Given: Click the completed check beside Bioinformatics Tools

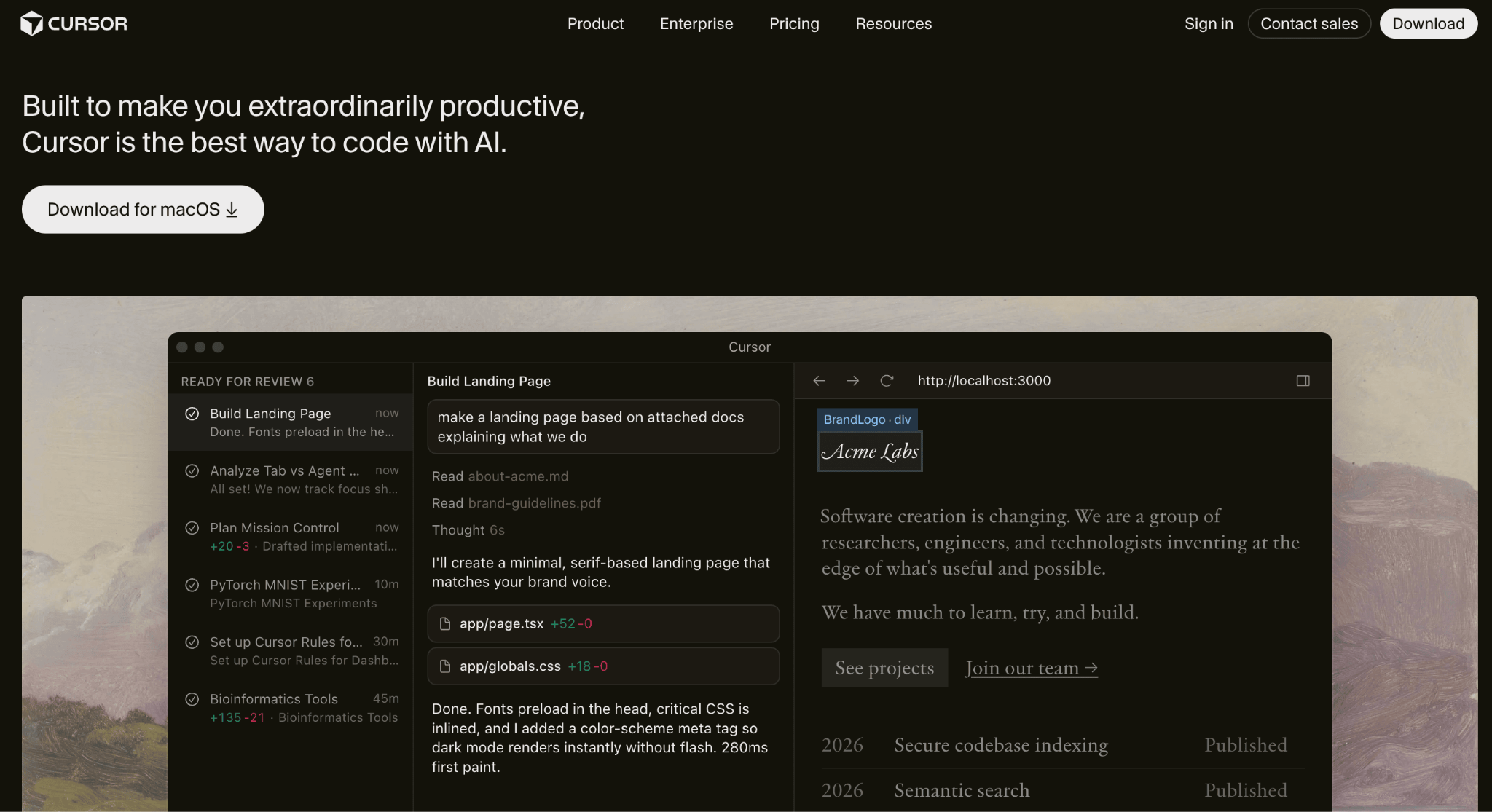Looking at the screenshot, I should click(192, 699).
